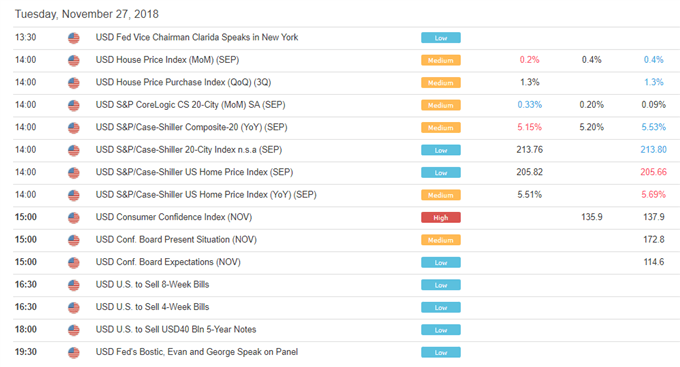The image size is (680, 367).
Task: Click red actual value 5.15%
Action: click(x=530, y=127)
